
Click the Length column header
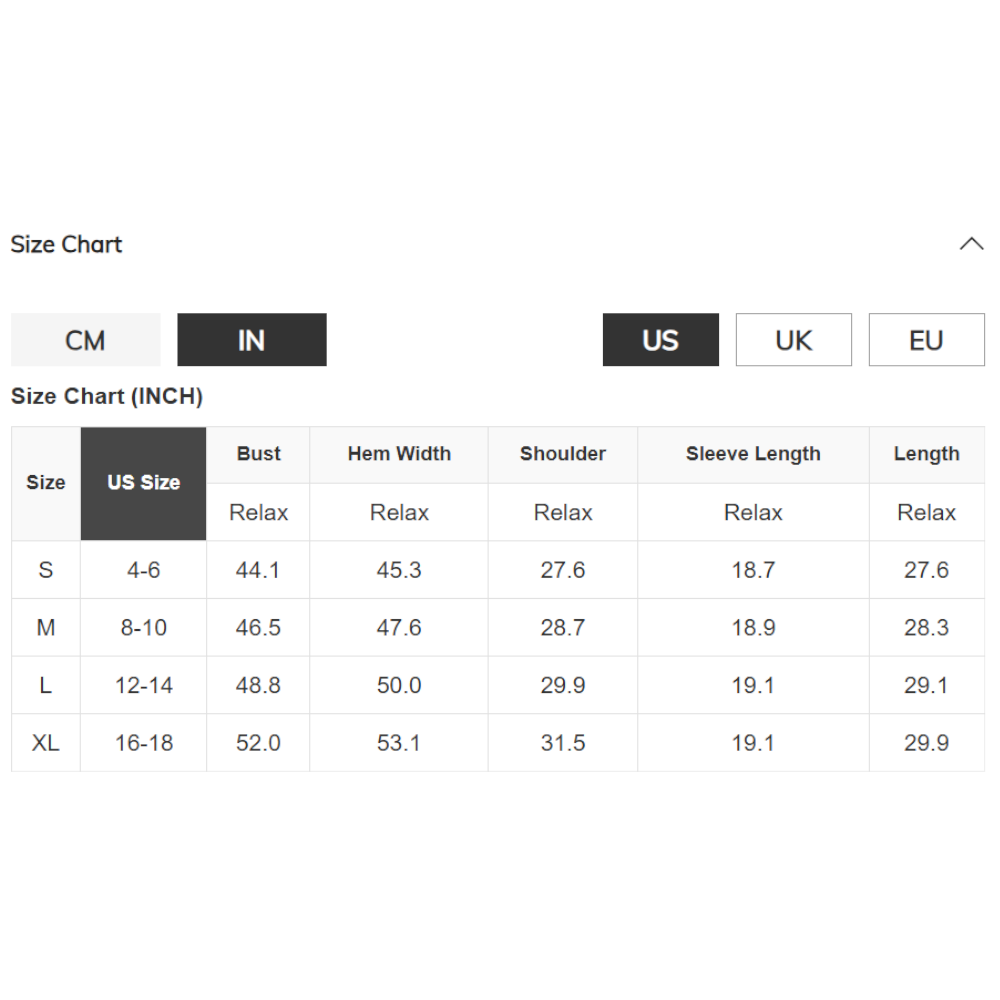[x=926, y=454]
